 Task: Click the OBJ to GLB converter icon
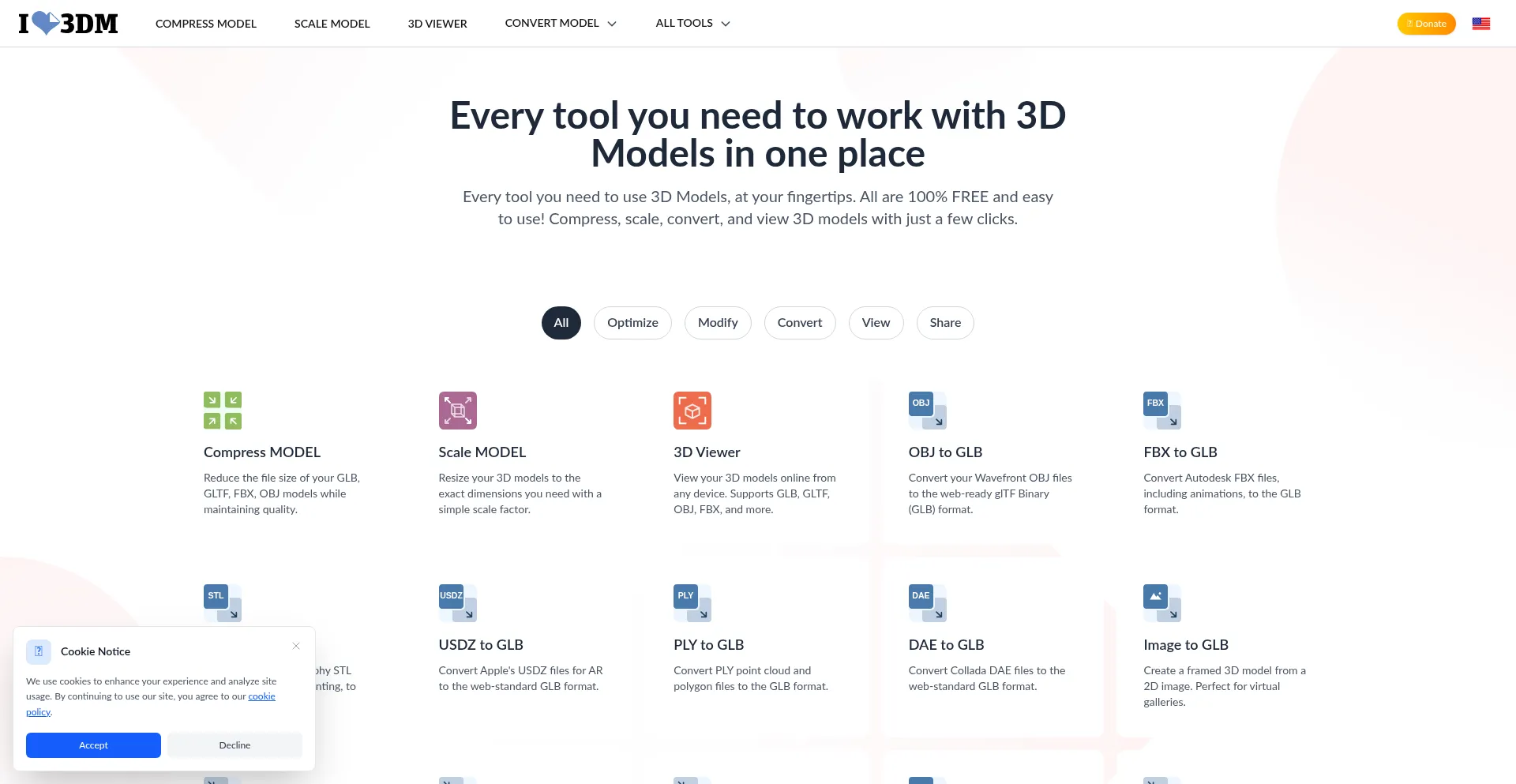click(927, 411)
